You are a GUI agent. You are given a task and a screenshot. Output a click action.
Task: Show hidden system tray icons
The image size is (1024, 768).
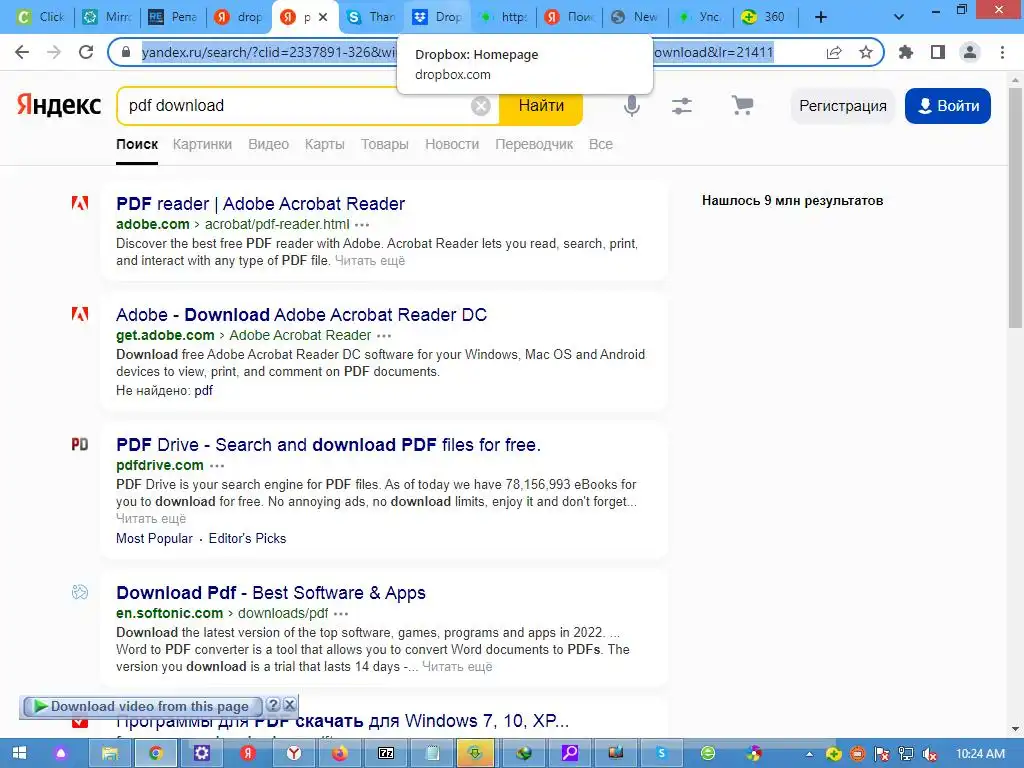(809, 754)
